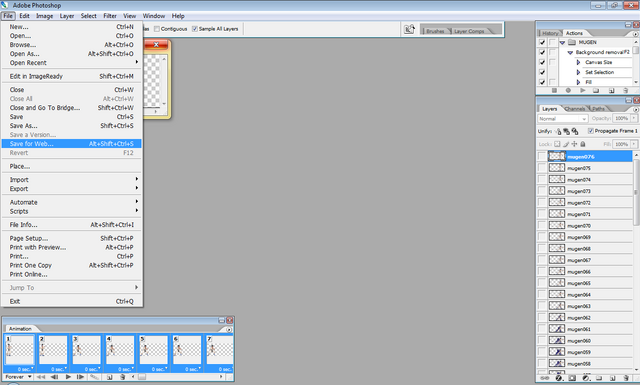Click the Unify layer style icon
Image resolution: width=640 pixels, height=385 pixels.
tap(575, 131)
